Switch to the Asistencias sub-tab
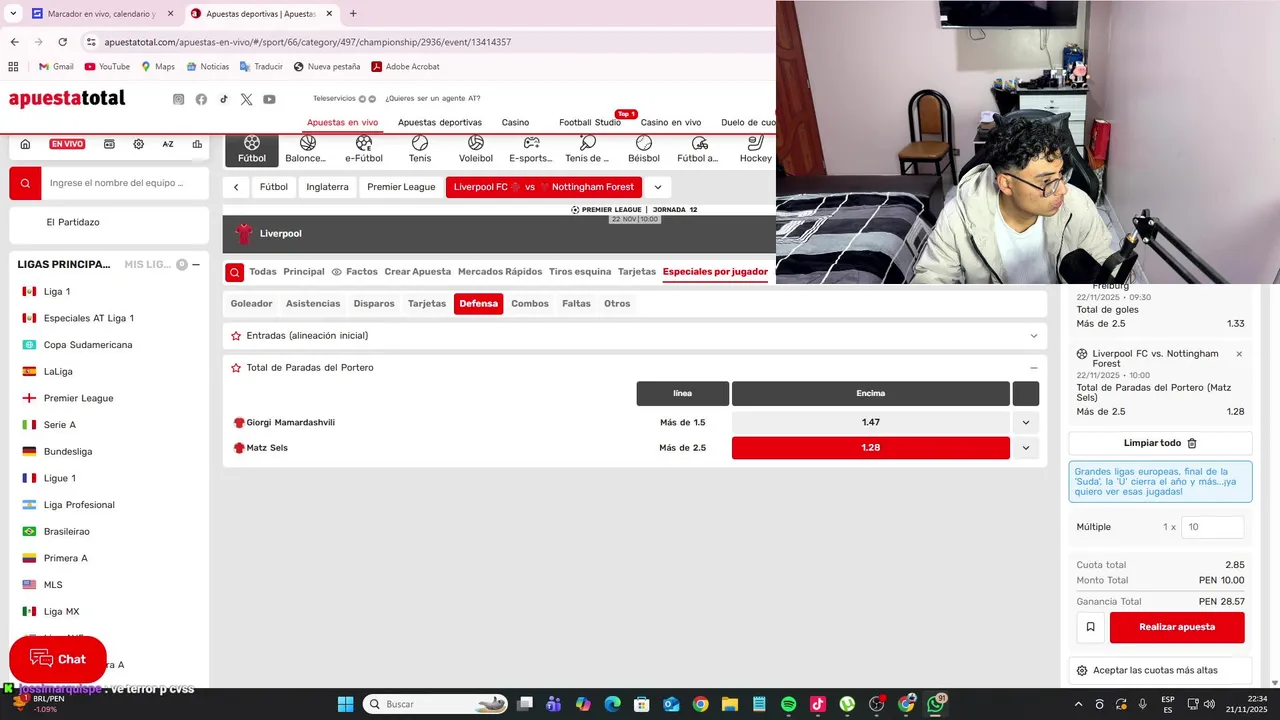The image size is (1280, 720). coord(313,304)
